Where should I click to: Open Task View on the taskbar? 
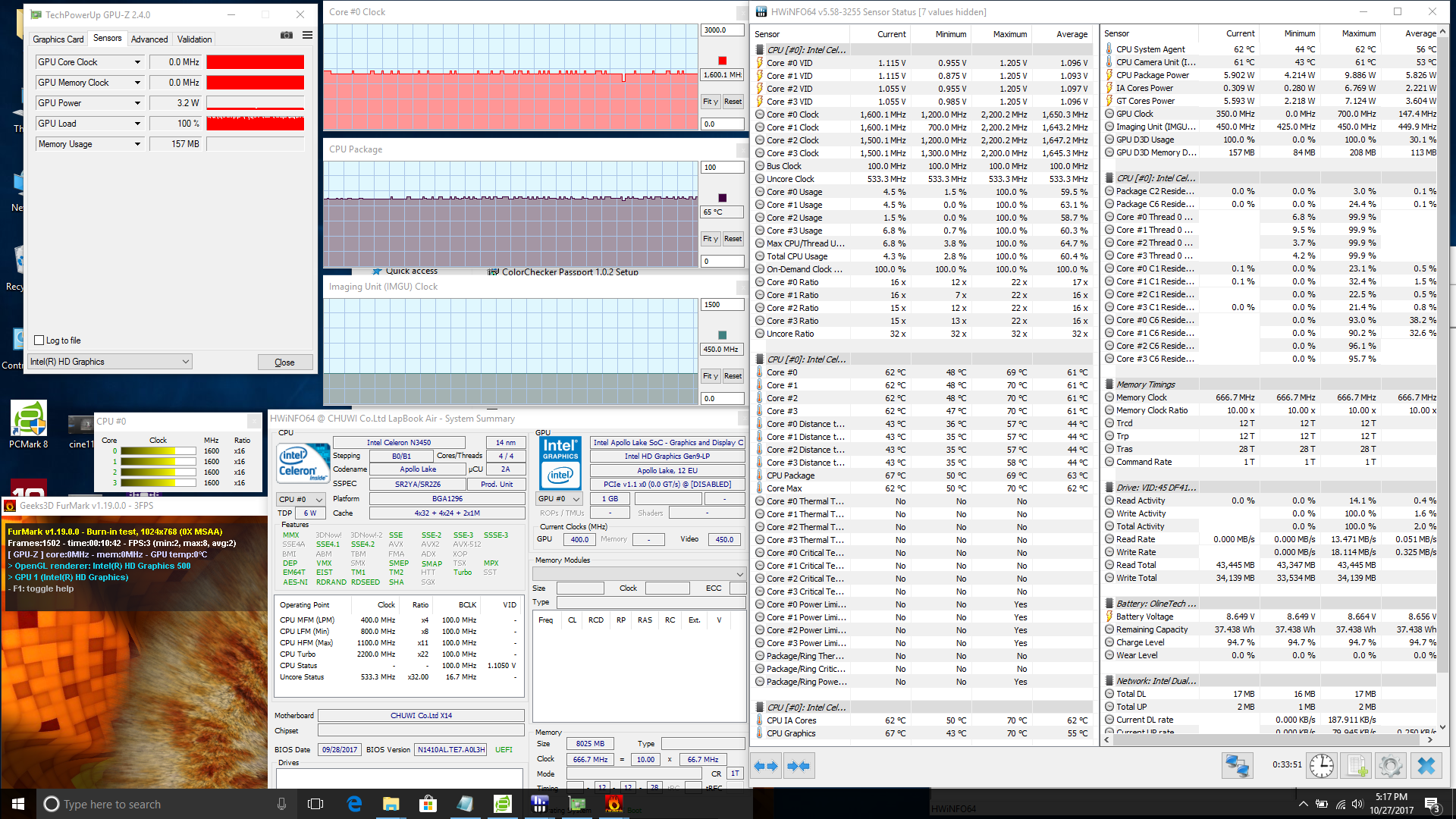pyautogui.click(x=315, y=804)
